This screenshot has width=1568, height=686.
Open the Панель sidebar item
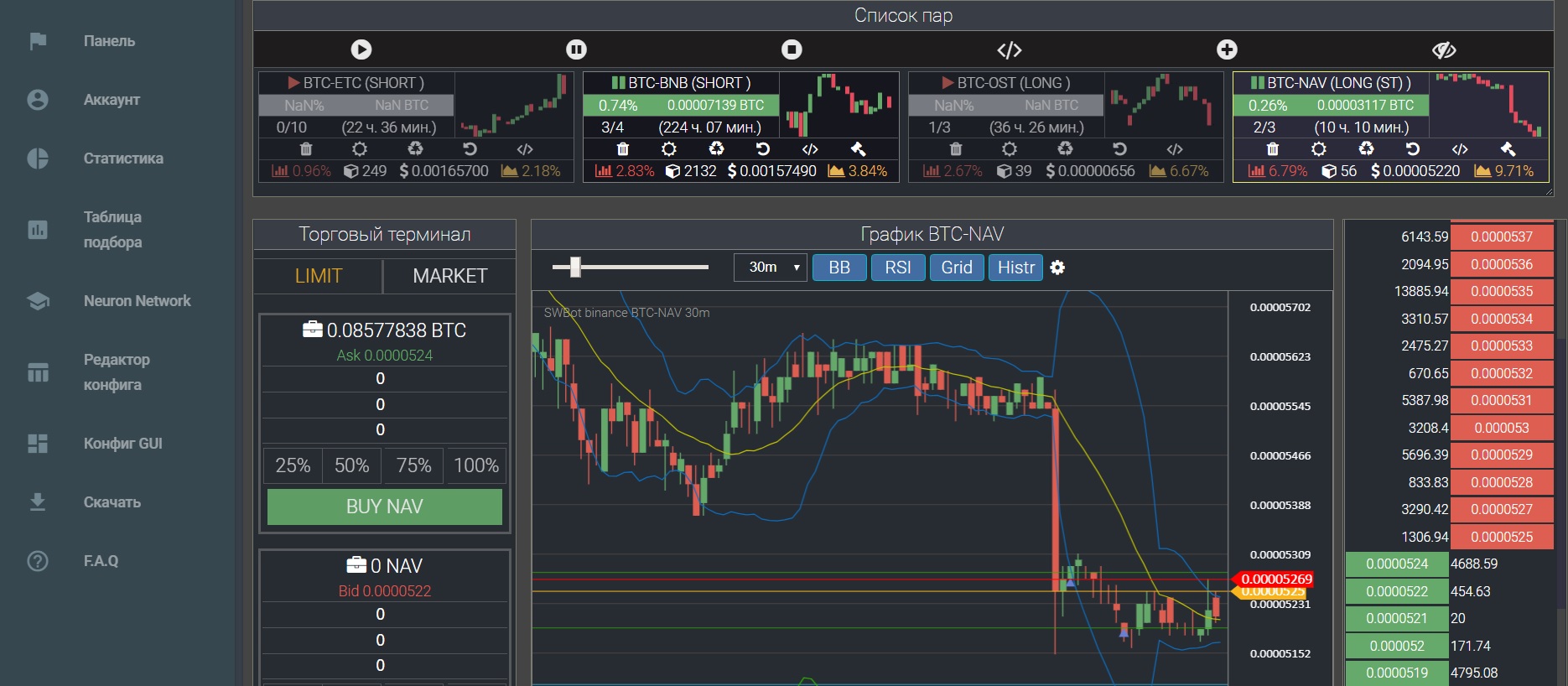[109, 41]
